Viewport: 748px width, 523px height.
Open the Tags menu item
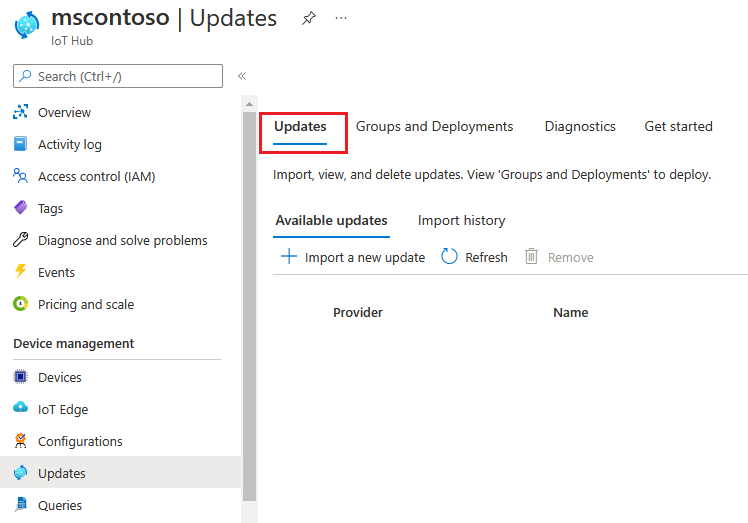(51, 209)
